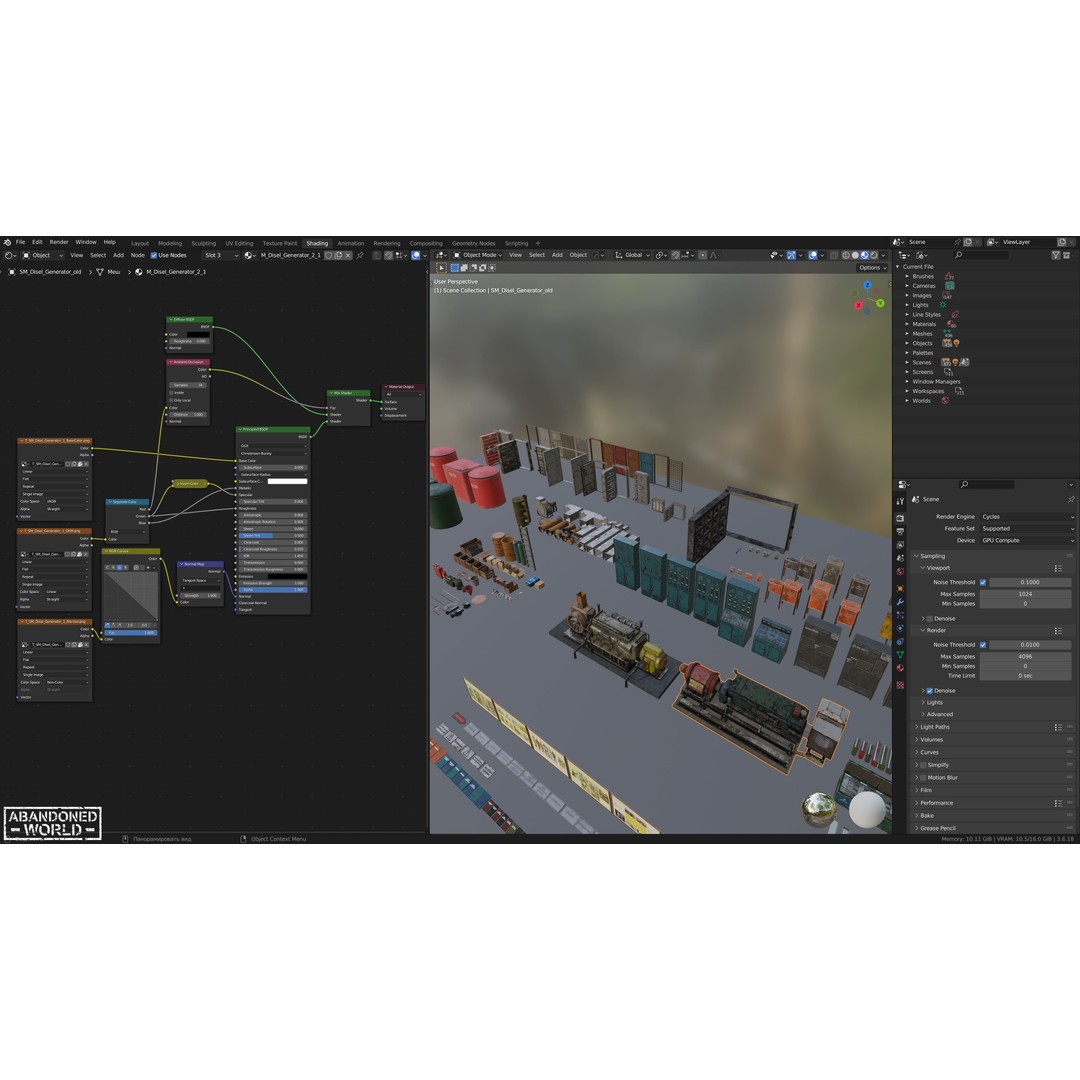The image size is (1080, 1080).
Task: Open Viewport sampling presets list
Action: click(x=1058, y=568)
